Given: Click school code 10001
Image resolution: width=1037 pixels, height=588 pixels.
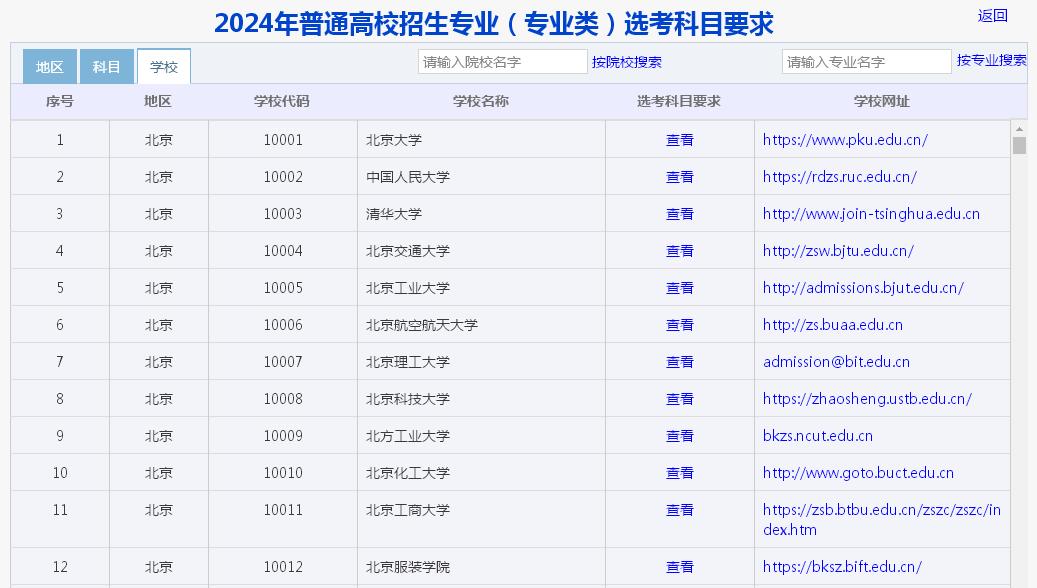Looking at the screenshot, I should pos(283,140).
